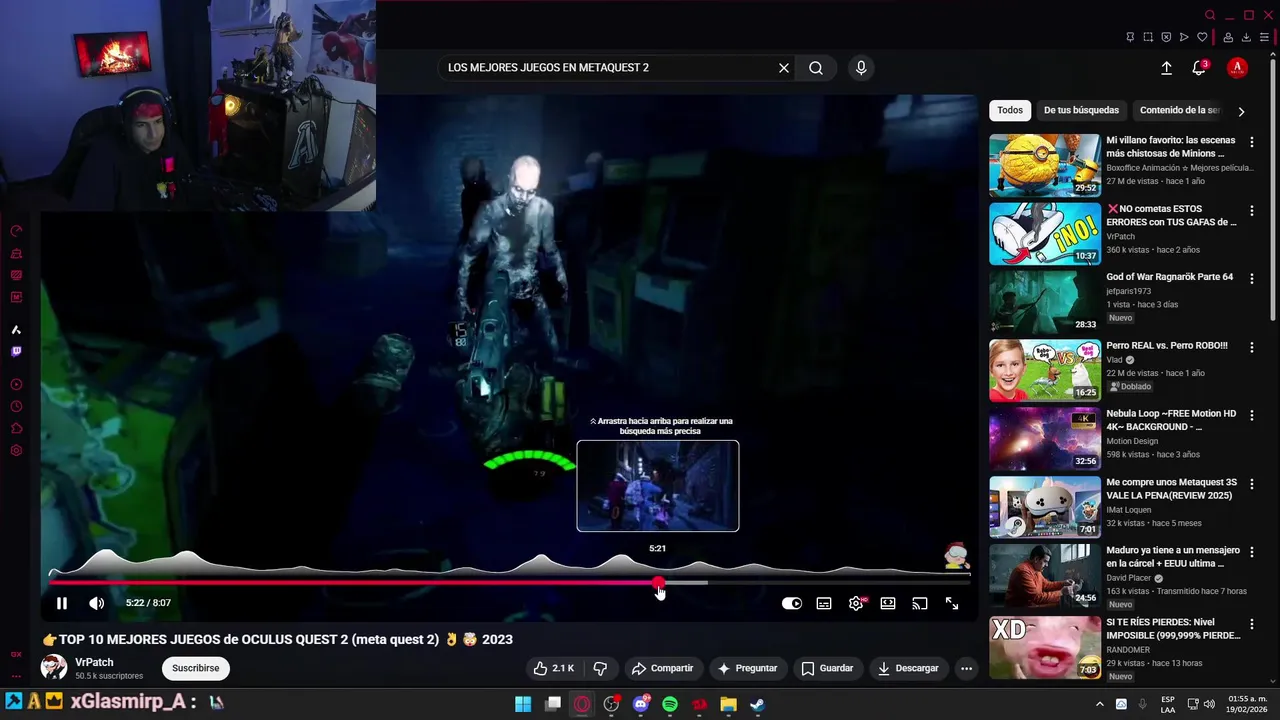The height and width of the screenshot is (720, 1280).
Task: Click the Preguntar button
Action: pos(747,668)
